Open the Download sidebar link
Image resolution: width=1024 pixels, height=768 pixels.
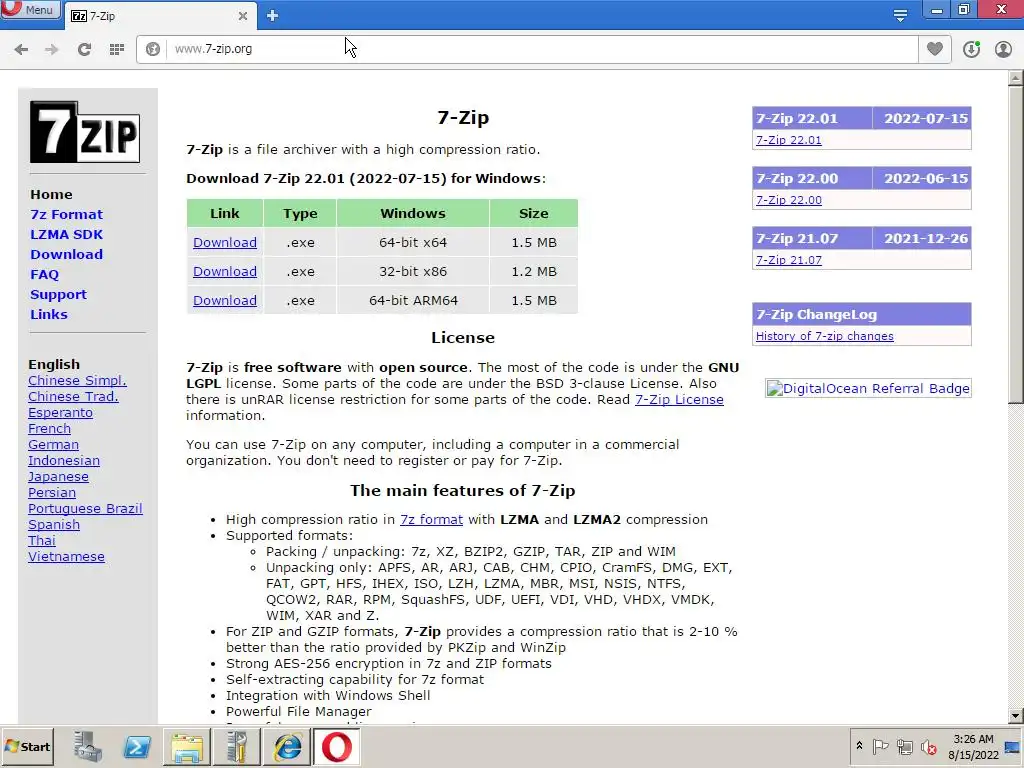67,255
